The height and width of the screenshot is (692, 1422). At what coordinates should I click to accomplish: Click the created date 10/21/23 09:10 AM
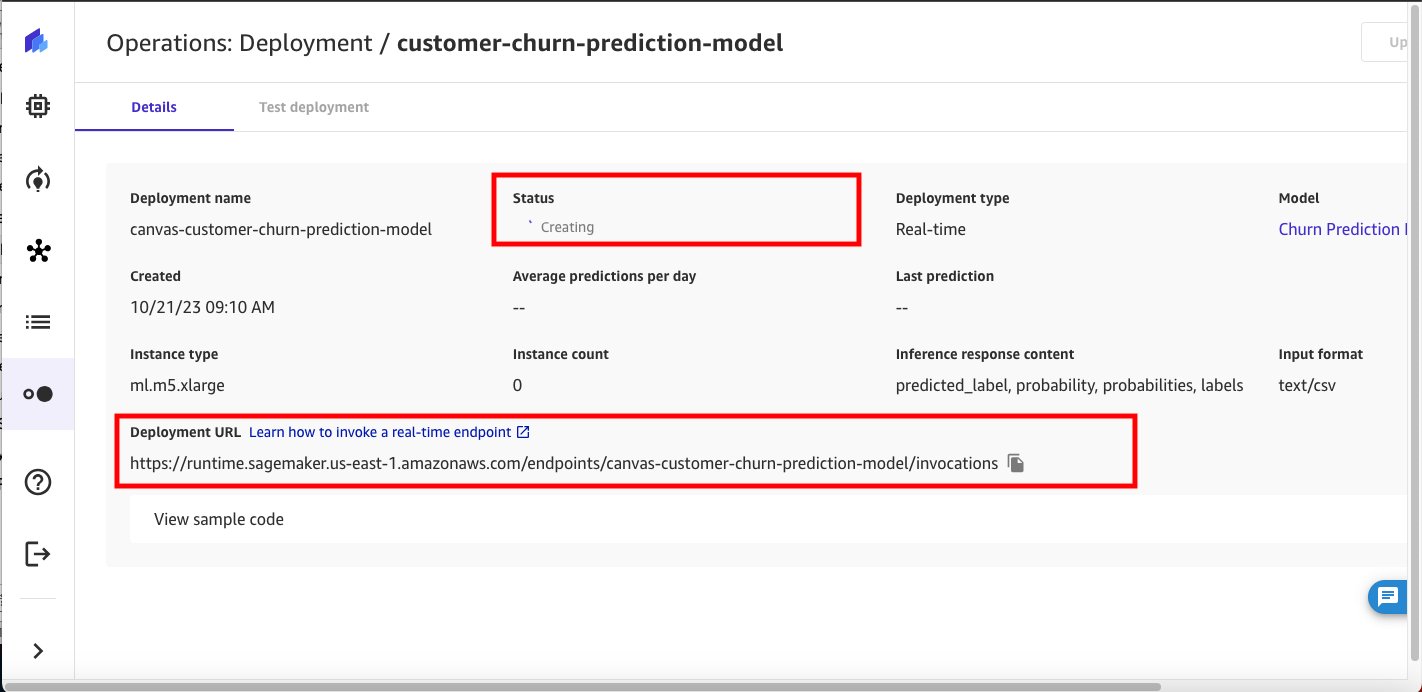202,307
